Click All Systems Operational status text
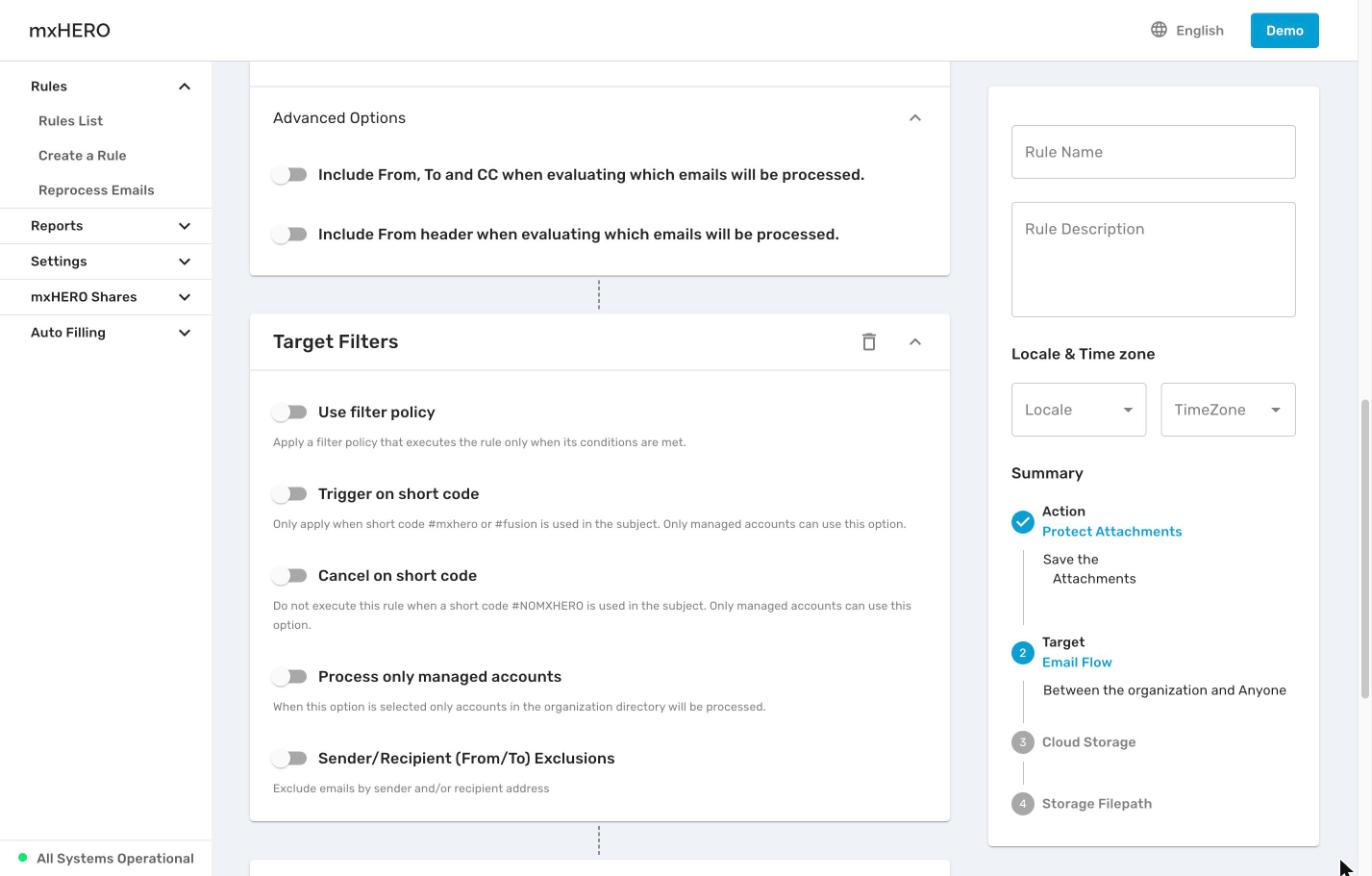This screenshot has height=876, width=1372. [x=115, y=858]
